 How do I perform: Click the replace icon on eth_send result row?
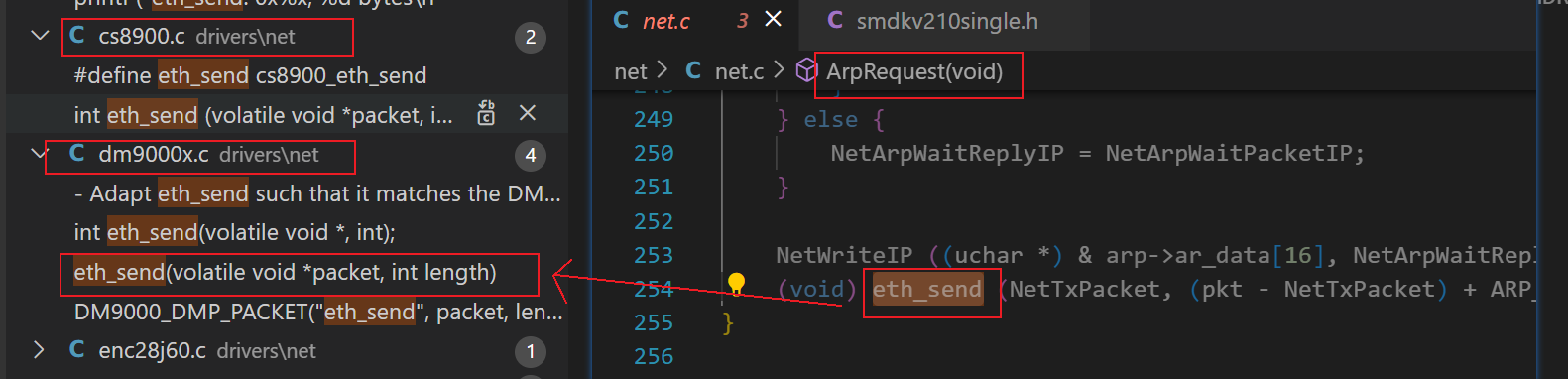(x=486, y=114)
